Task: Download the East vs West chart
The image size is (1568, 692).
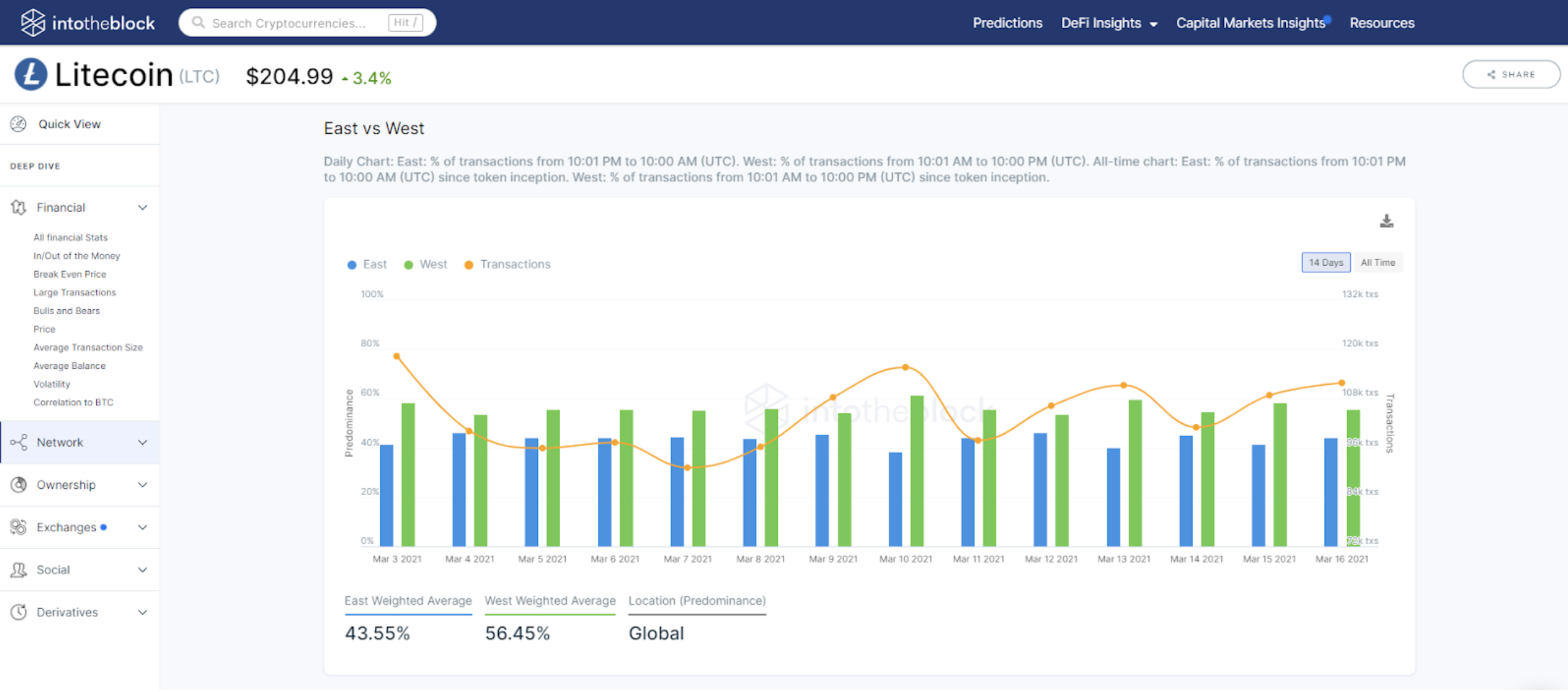Action: point(1386,221)
